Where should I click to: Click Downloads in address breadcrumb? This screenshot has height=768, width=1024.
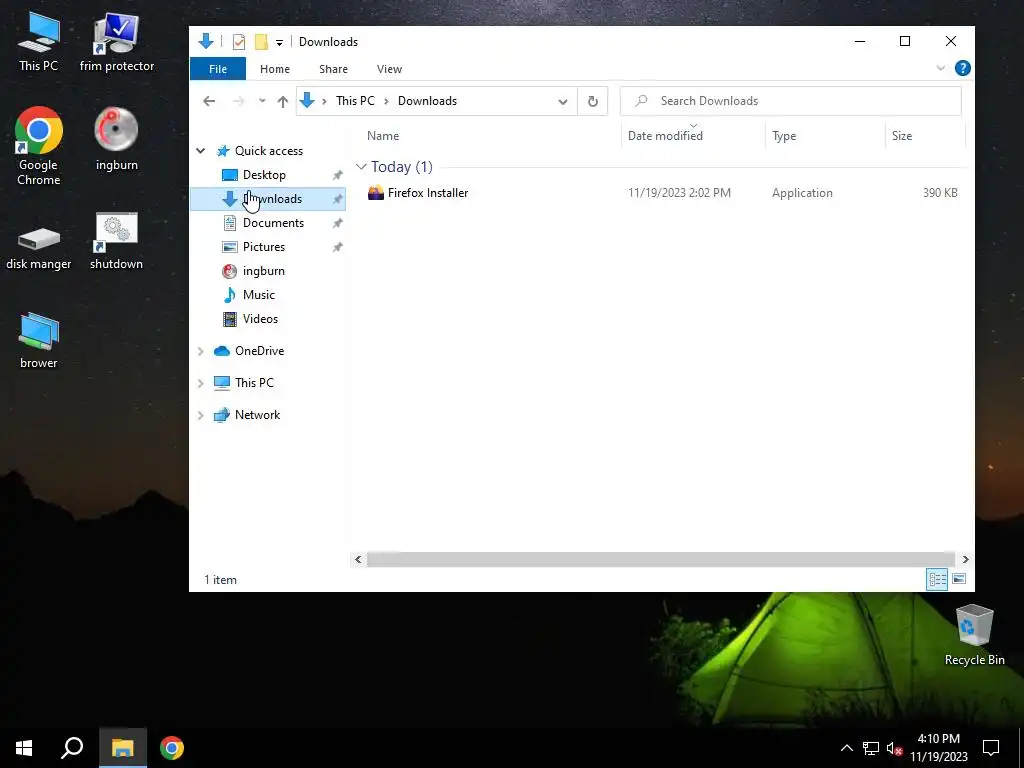point(427,101)
